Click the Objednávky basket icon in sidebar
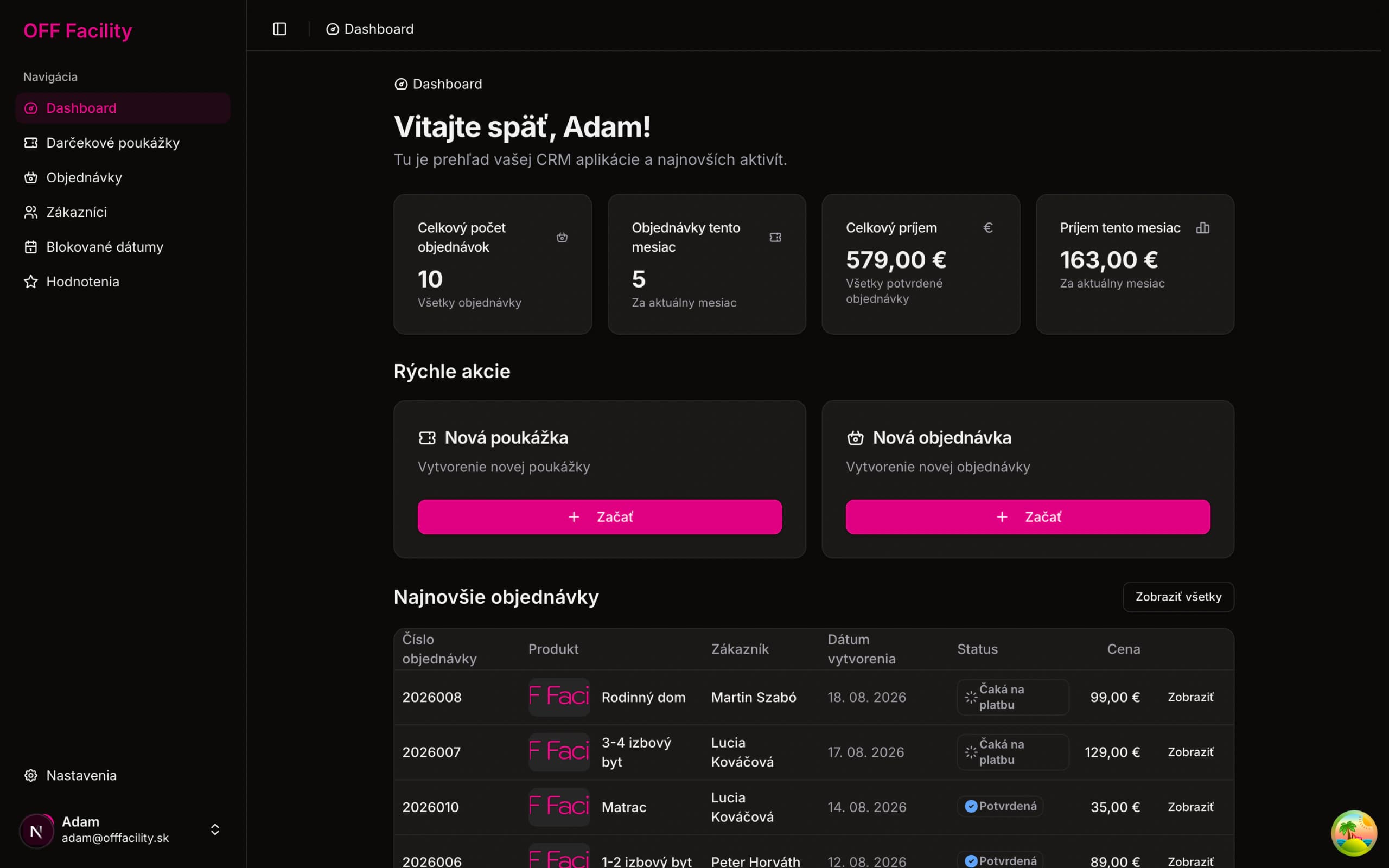Viewport: 1389px width, 868px height. (x=31, y=177)
